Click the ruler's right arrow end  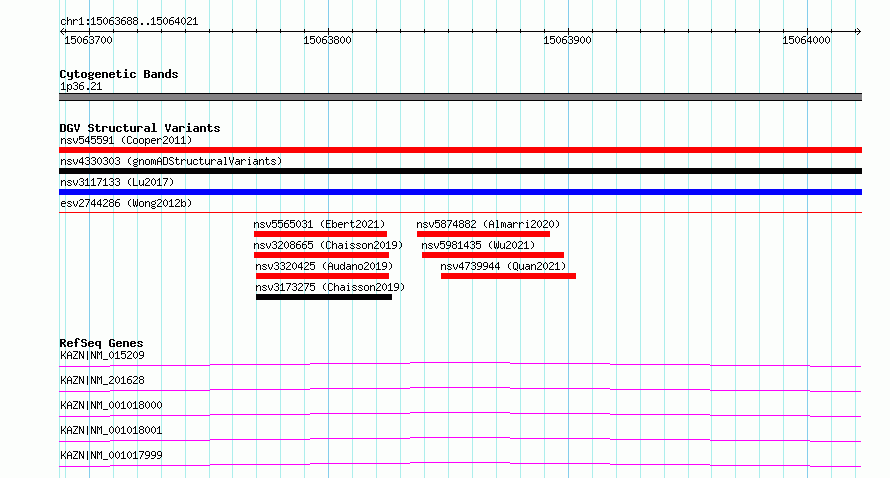click(x=858, y=32)
